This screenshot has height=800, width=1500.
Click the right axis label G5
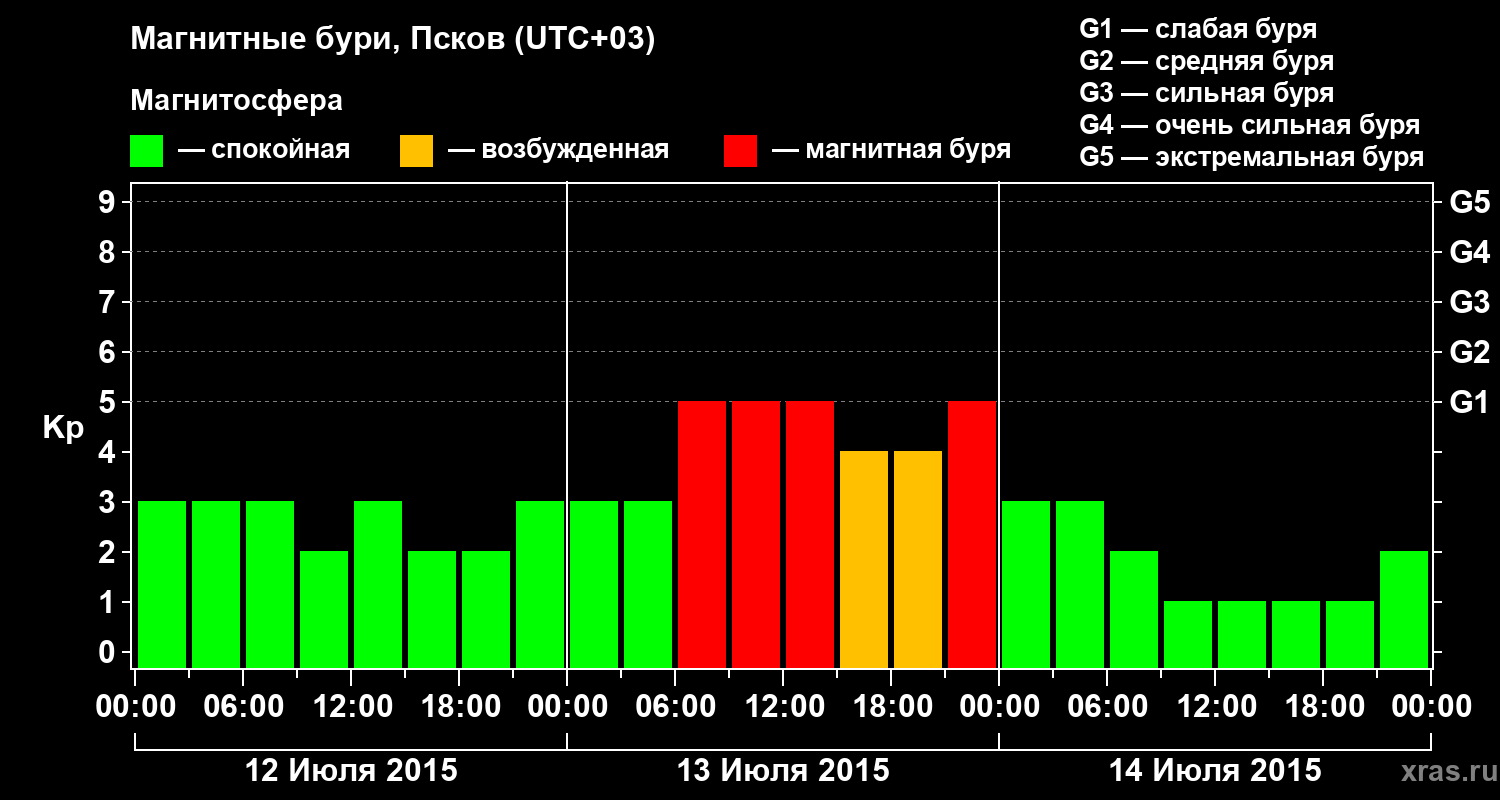coord(1469,203)
